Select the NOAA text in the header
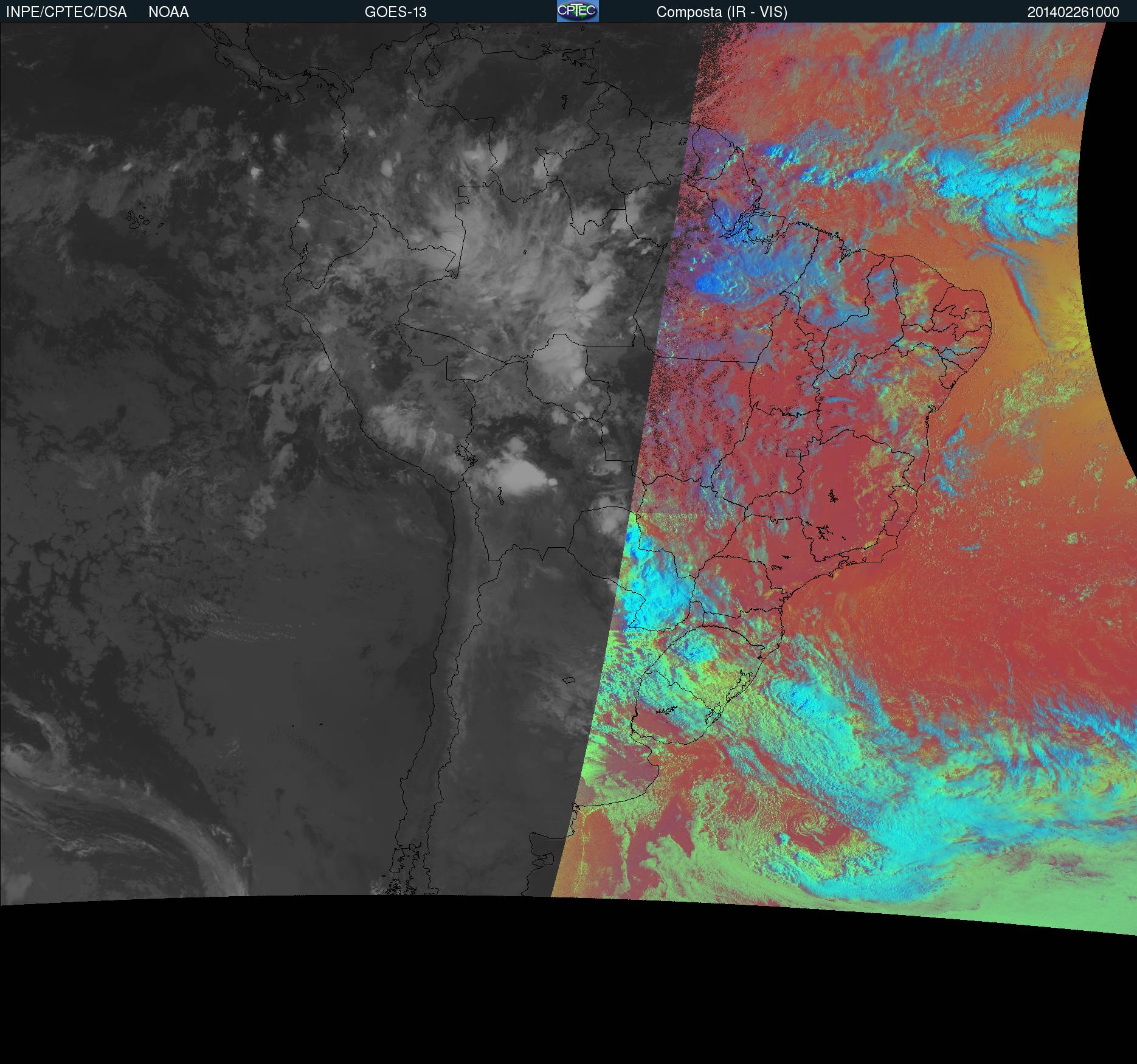The image size is (1137, 1064). [168, 12]
